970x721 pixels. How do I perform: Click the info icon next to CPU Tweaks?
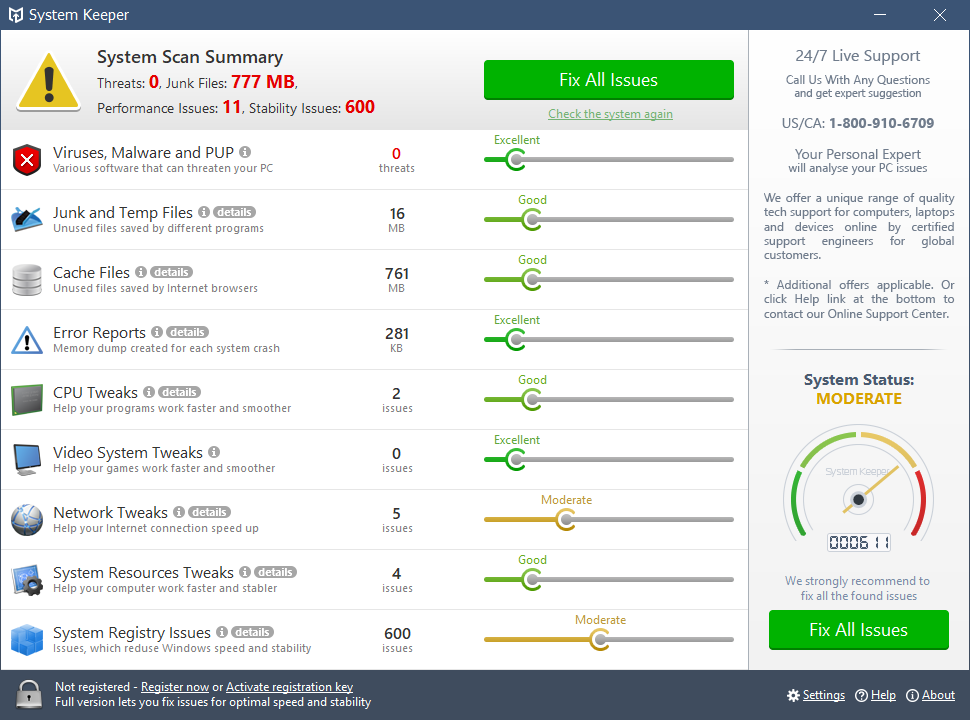tap(149, 392)
